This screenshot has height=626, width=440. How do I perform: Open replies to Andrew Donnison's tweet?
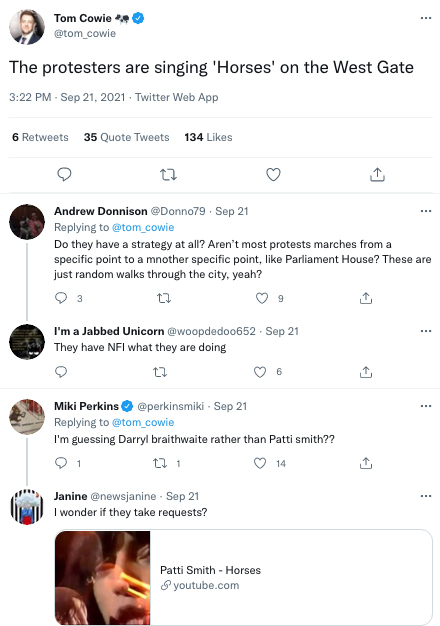(61, 298)
